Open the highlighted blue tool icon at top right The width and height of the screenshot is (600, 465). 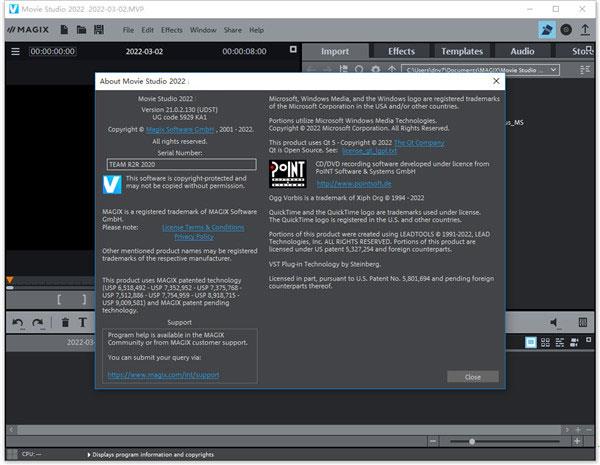(547, 29)
